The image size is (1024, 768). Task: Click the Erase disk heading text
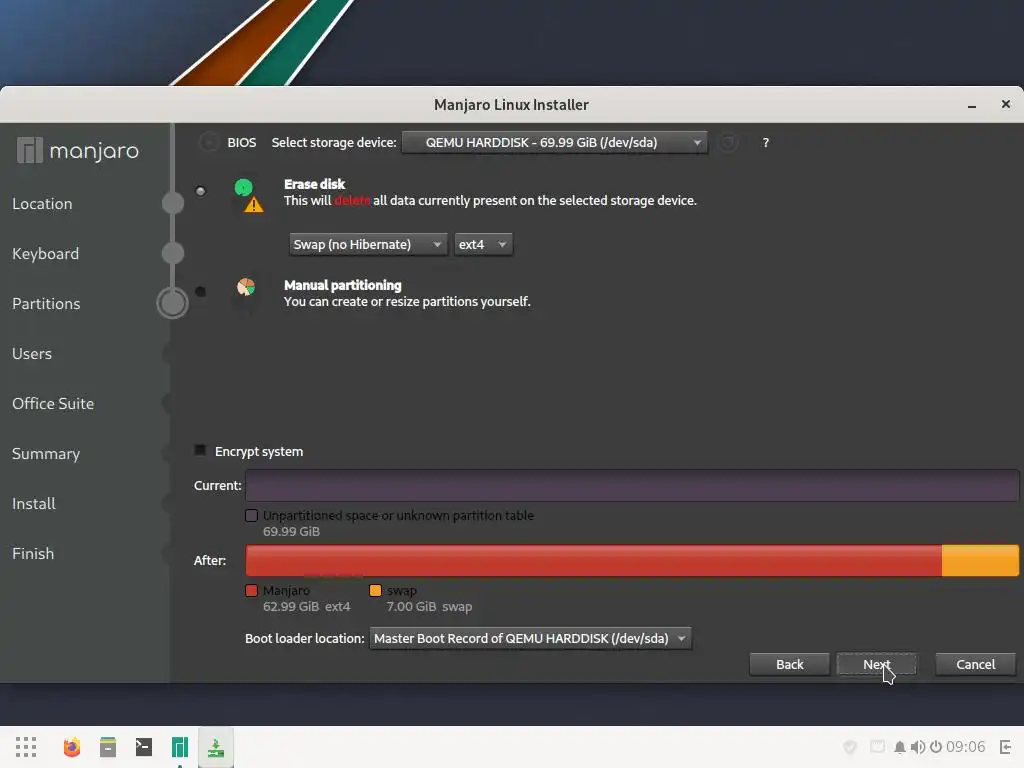click(x=314, y=184)
